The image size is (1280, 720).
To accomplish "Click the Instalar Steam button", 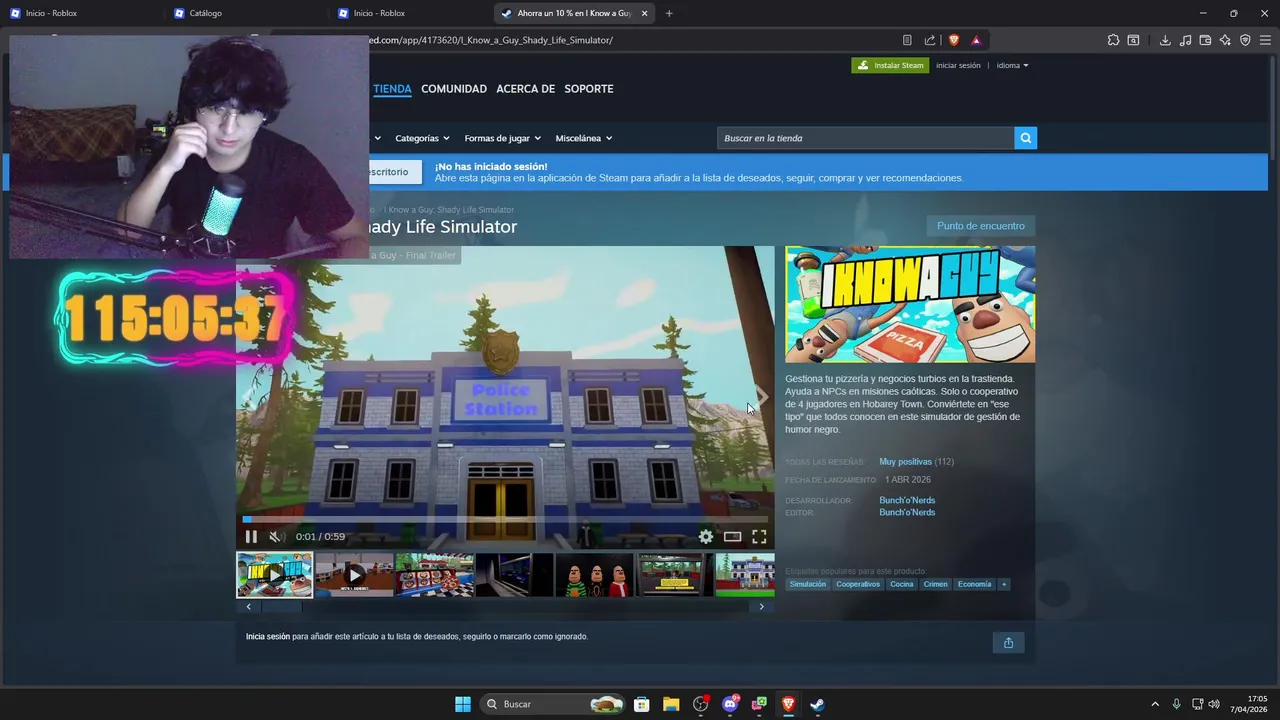I will point(890,65).
